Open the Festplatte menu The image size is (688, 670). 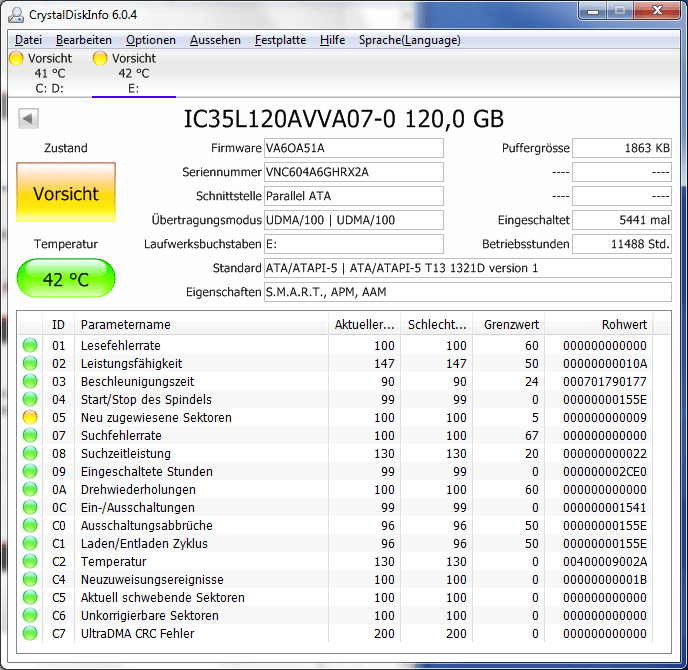tap(280, 40)
